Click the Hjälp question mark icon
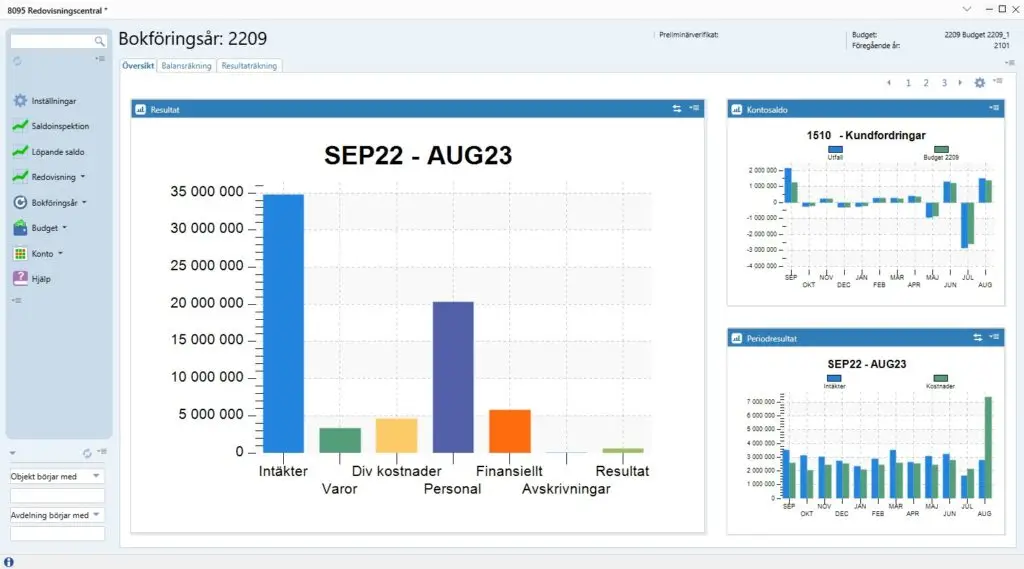This screenshot has width=1024, height=569. (20, 279)
